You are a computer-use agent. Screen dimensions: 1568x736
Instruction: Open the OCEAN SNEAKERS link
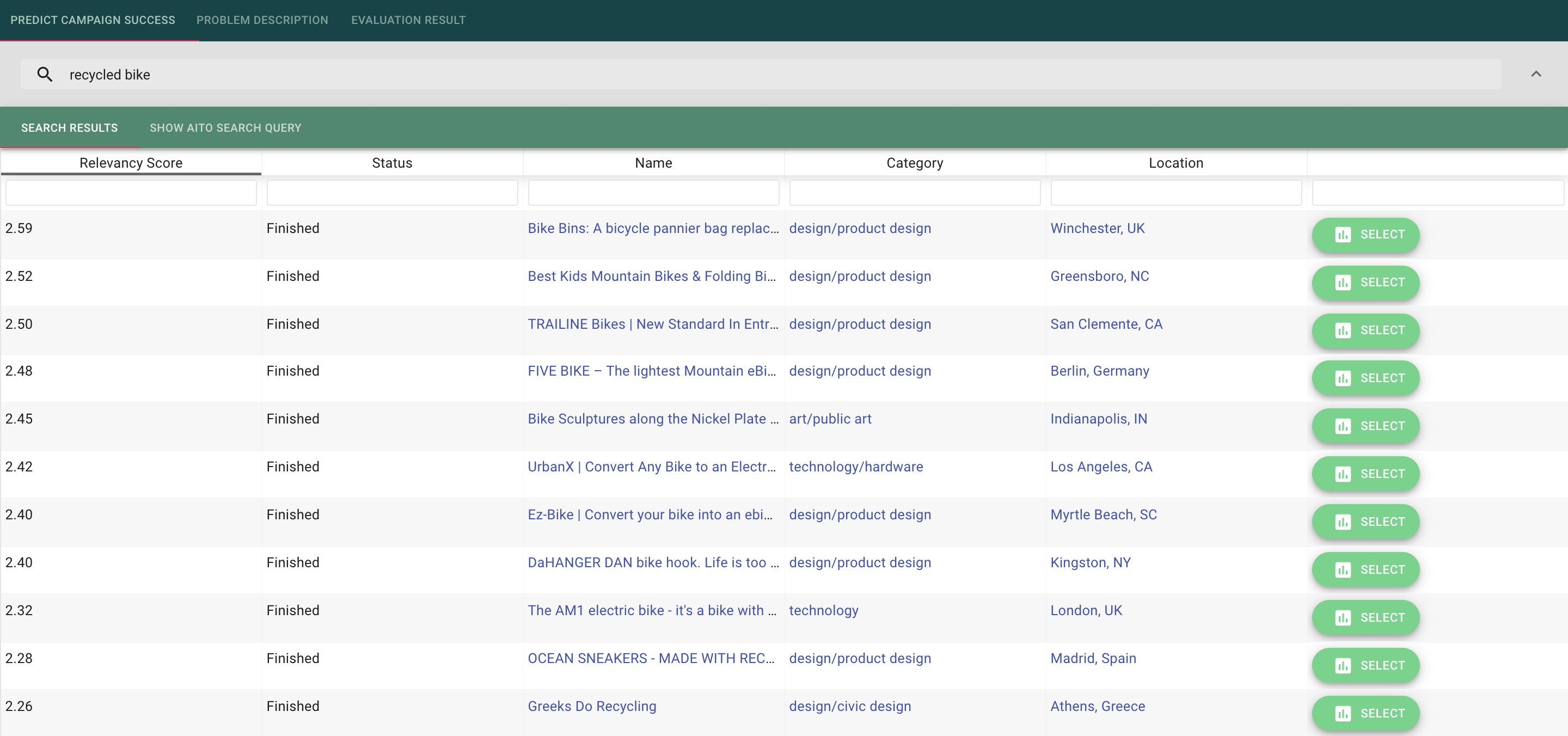click(651, 658)
